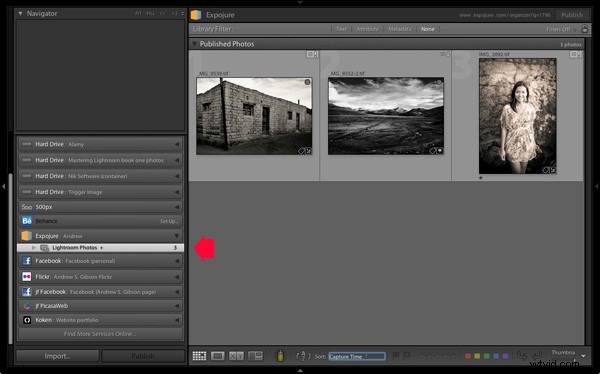Image resolution: width=600 pixels, height=374 pixels.
Task: Set Navigator zoom to FILL
Action: click(151, 13)
